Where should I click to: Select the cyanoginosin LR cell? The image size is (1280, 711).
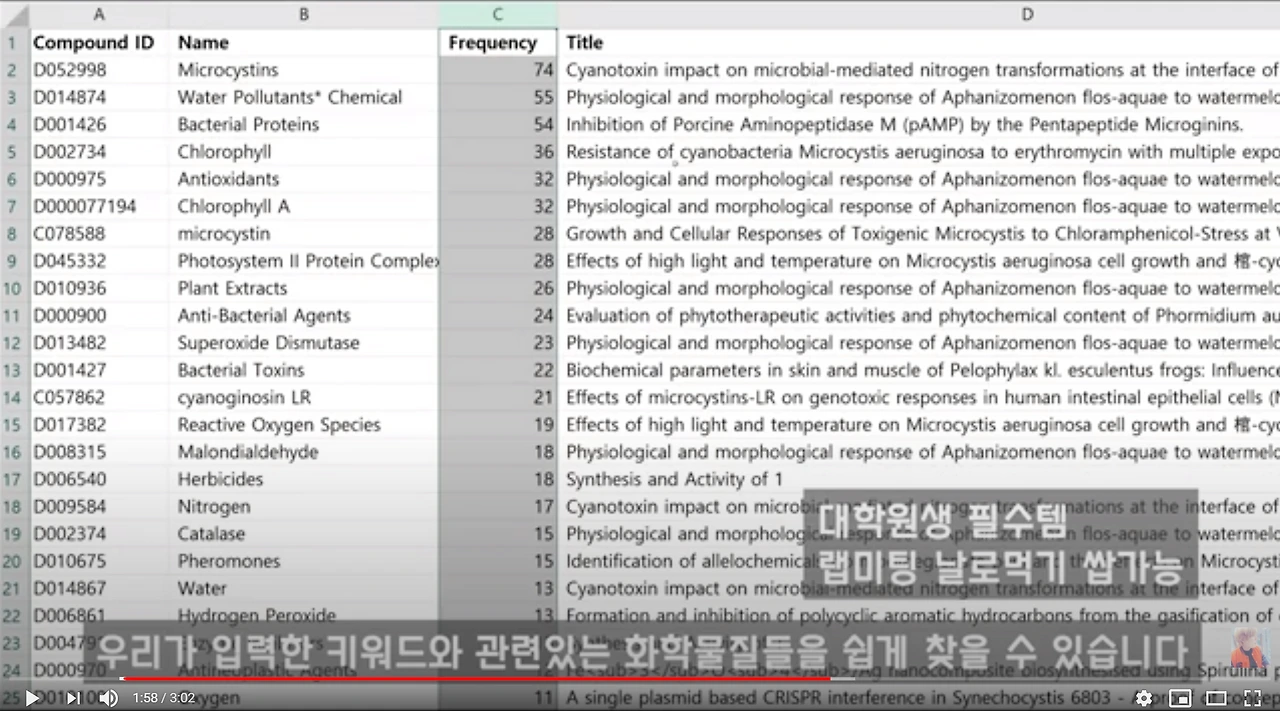[x=304, y=397]
